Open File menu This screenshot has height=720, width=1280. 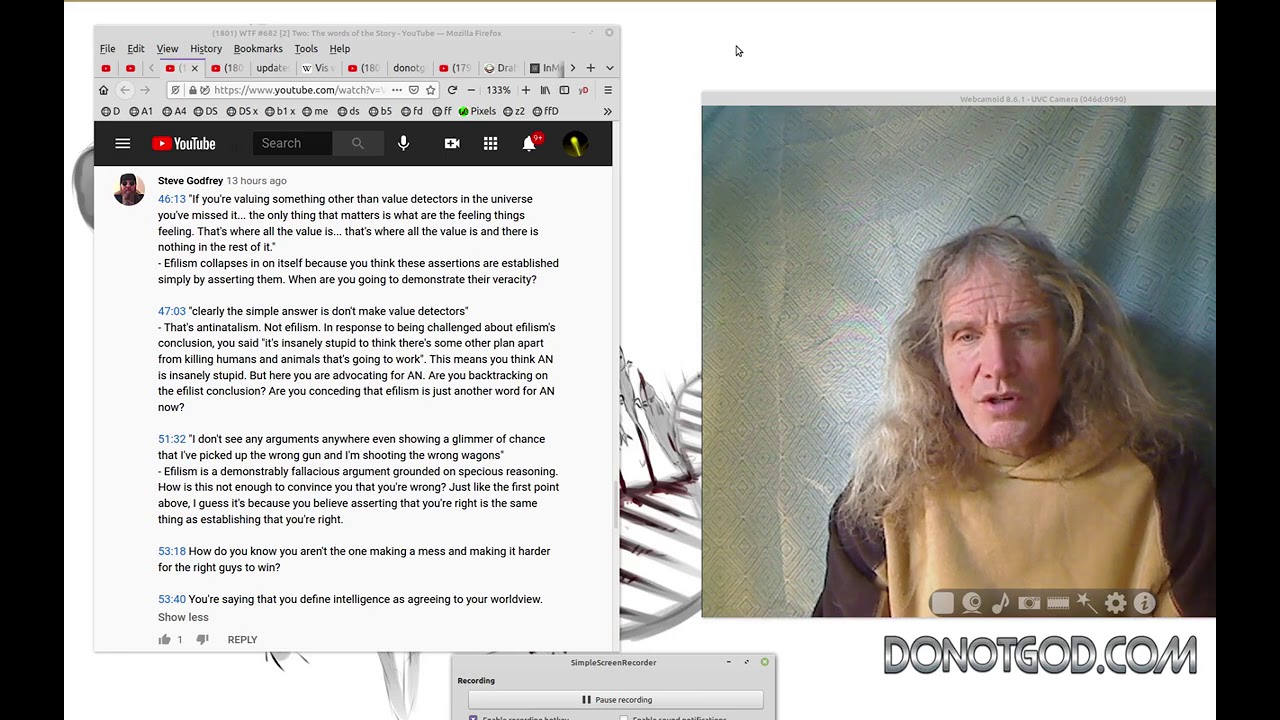[x=107, y=49]
